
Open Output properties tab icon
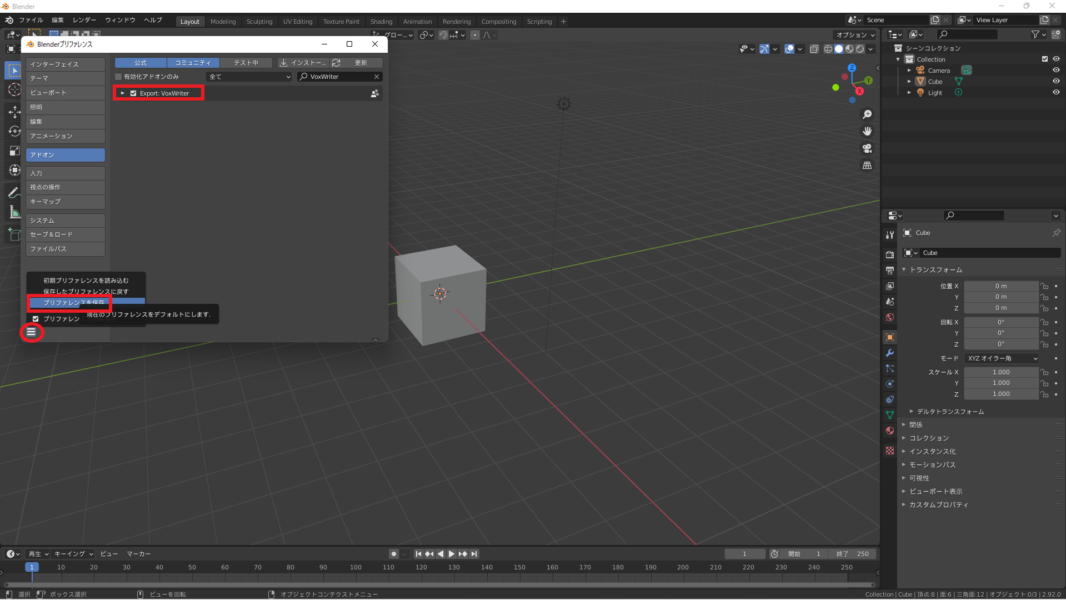point(889,270)
